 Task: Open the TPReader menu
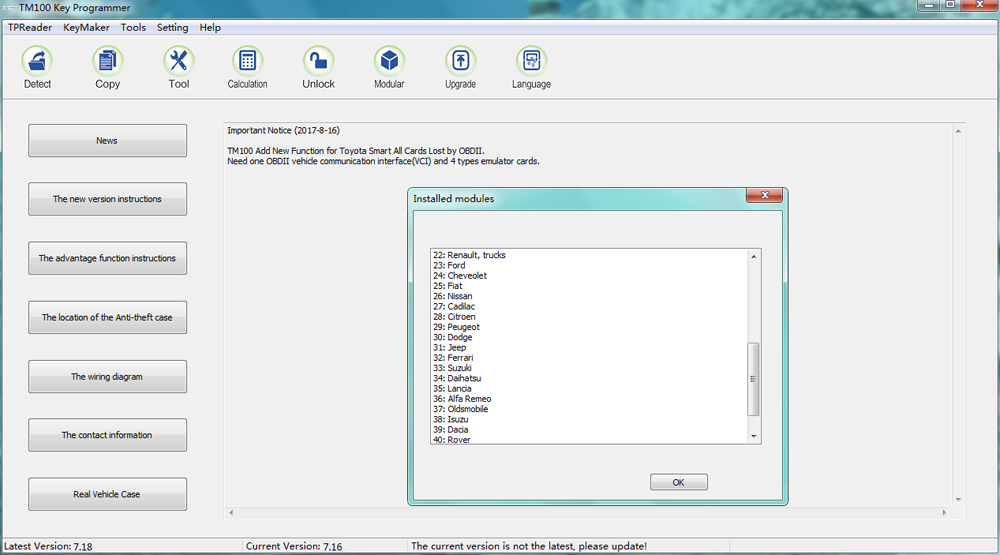(x=30, y=27)
